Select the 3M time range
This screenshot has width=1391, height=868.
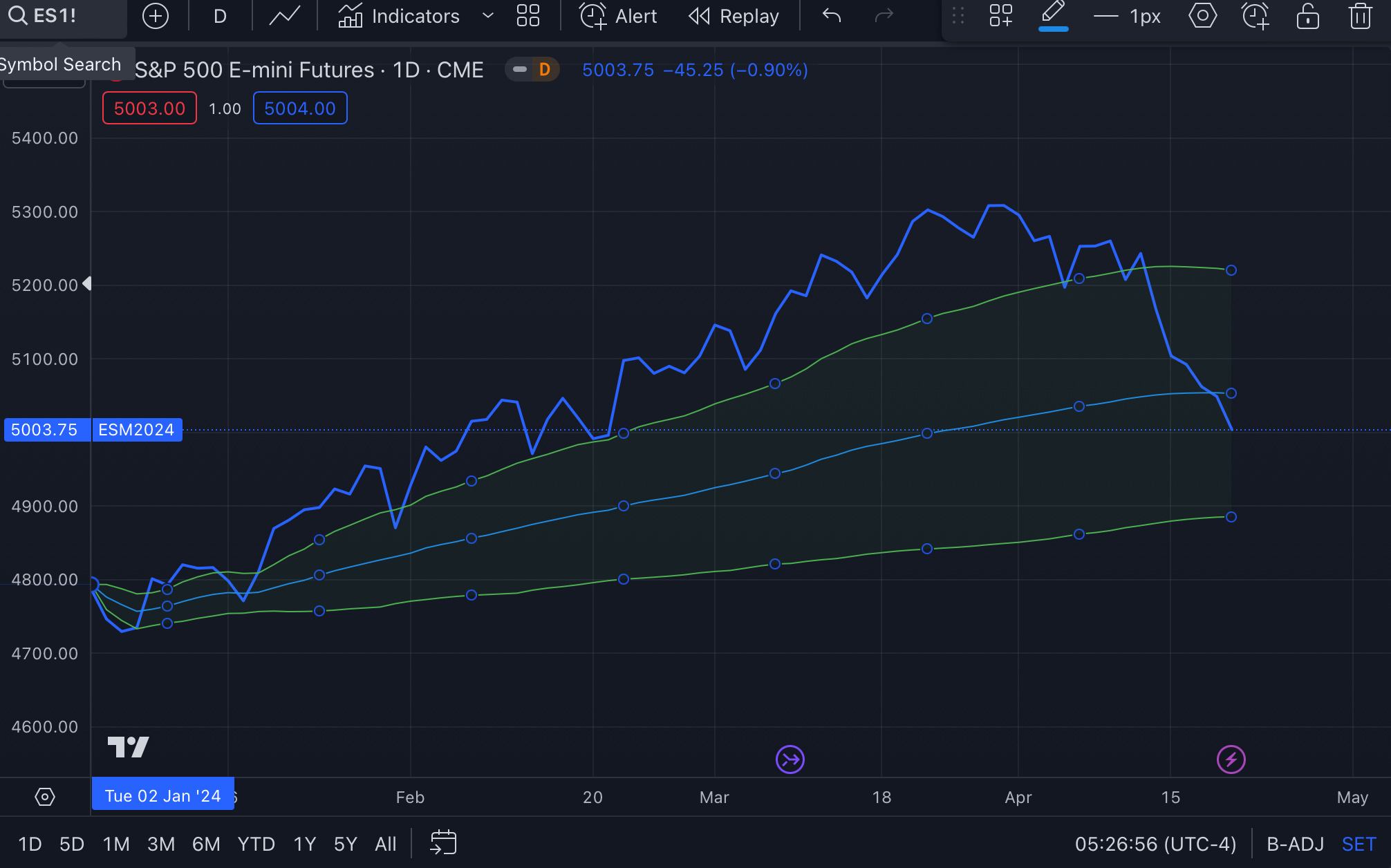161,845
